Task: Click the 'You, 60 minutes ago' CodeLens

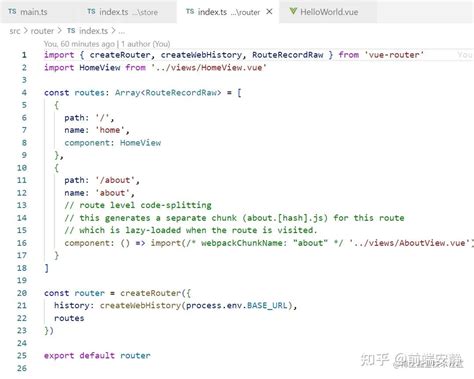Action: [x=79, y=44]
